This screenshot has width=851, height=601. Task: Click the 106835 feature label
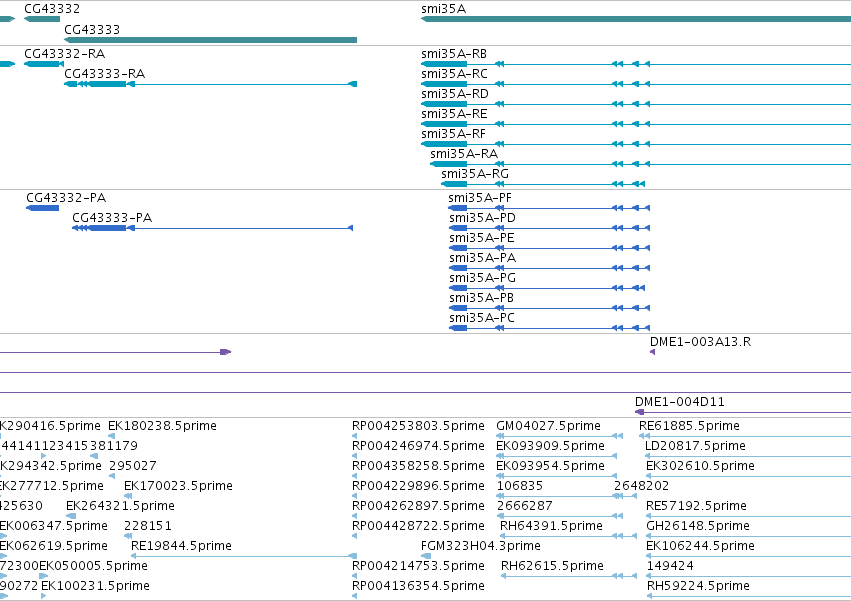coord(520,486)
